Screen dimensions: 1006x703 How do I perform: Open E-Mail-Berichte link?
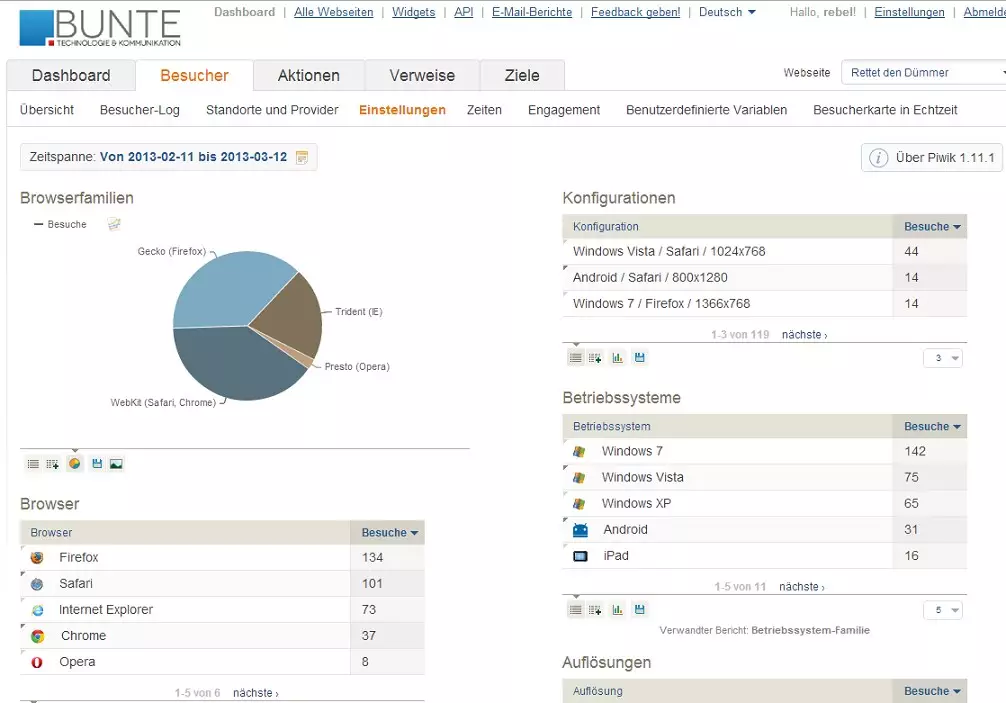(532, 12)
